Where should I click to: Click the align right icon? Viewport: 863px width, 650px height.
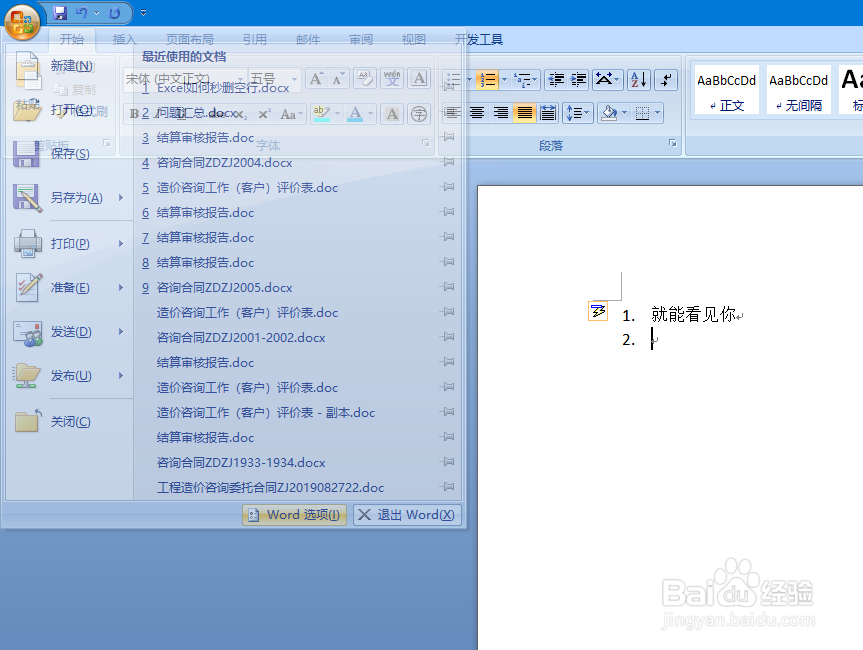coord(500,113)
